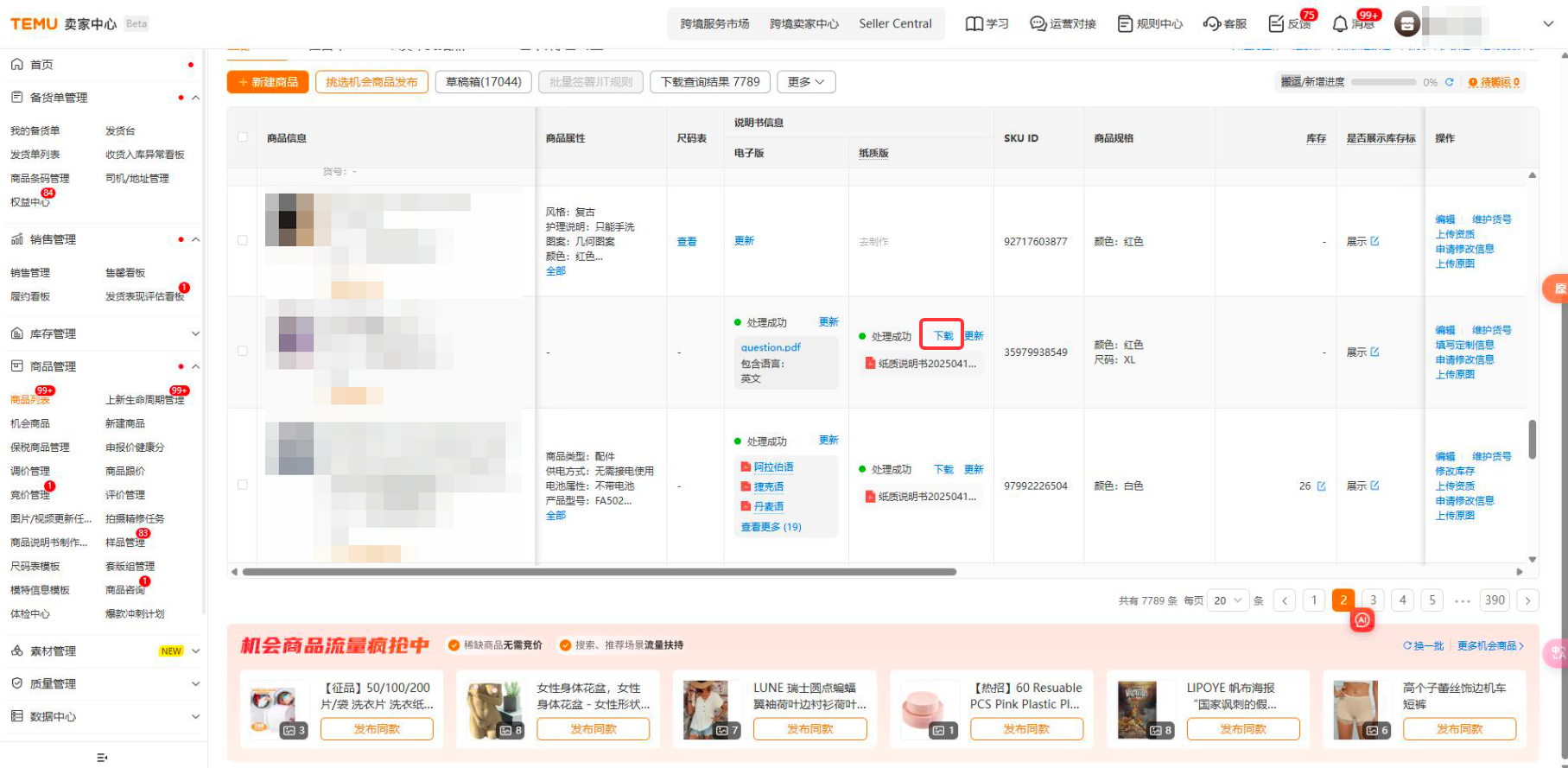Click the orange 新建商品 button

(268, 82)
